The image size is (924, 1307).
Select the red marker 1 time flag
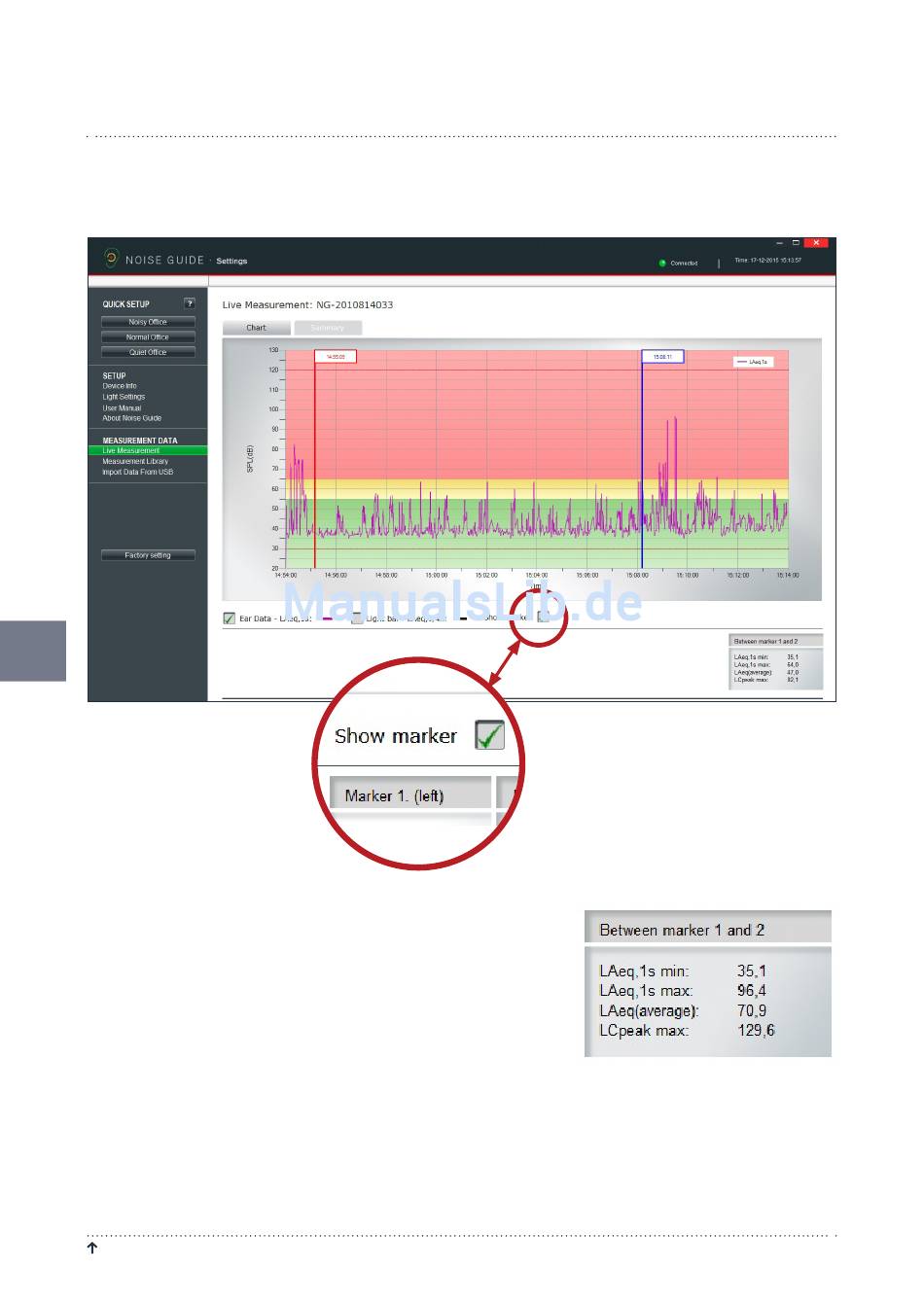[x=336, y=357]
